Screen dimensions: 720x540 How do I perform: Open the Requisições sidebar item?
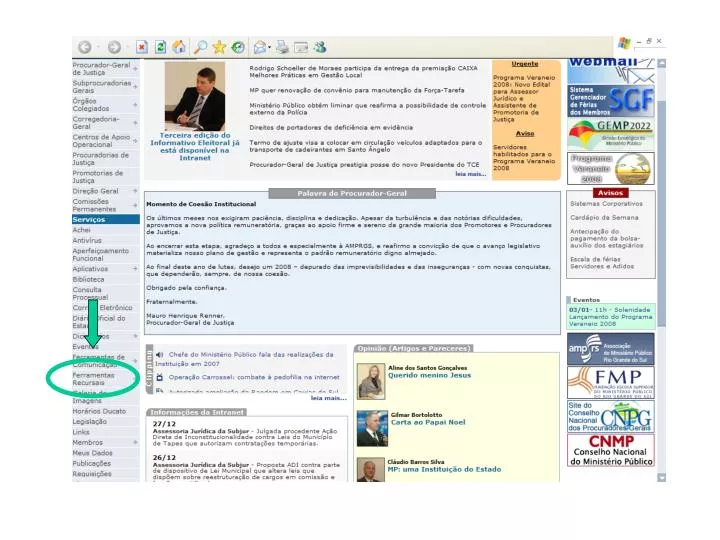click(x=92, y=474)
